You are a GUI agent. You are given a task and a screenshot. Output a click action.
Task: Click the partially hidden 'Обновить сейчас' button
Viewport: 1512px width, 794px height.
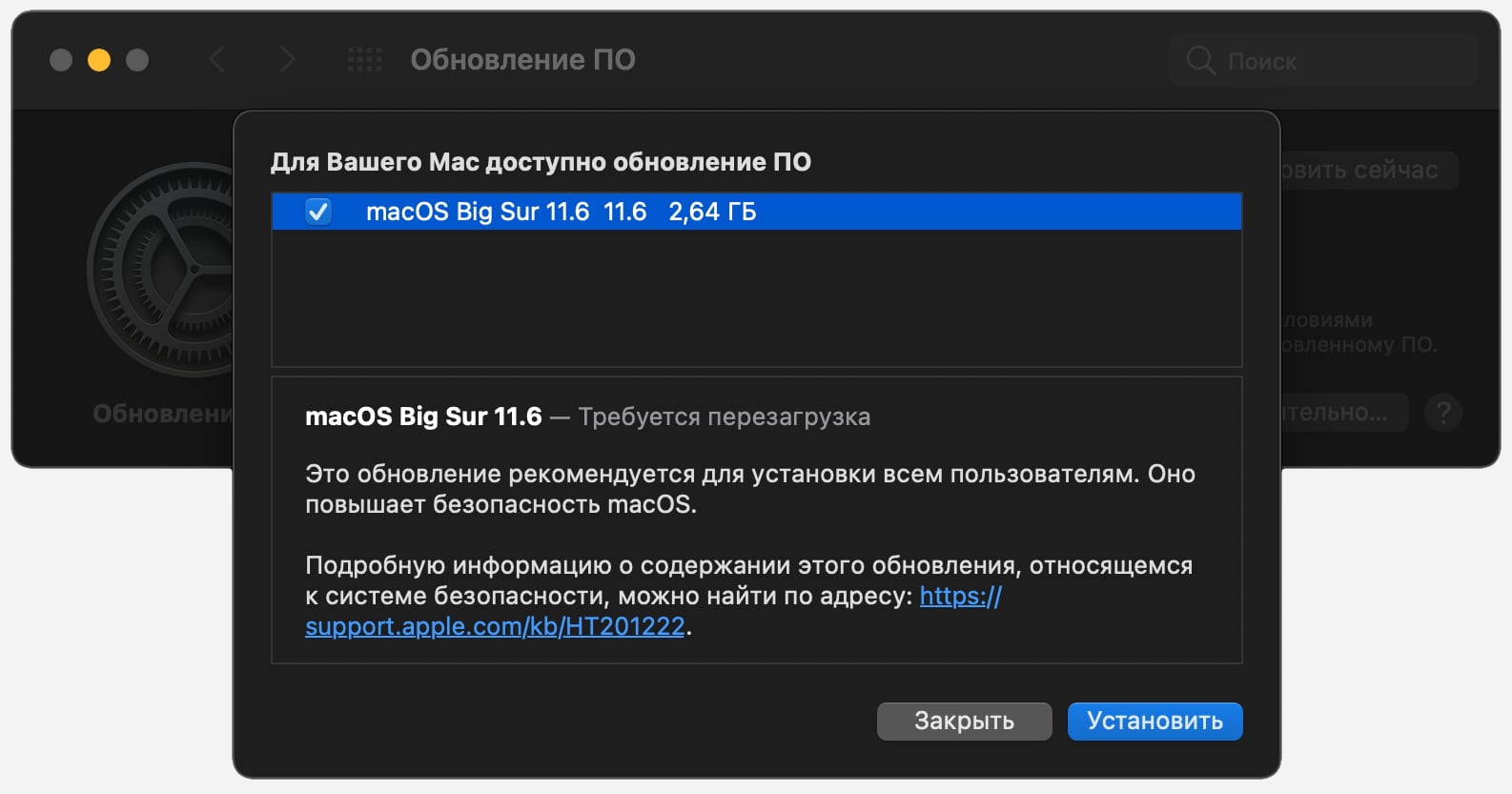(x=1367, y=171)
